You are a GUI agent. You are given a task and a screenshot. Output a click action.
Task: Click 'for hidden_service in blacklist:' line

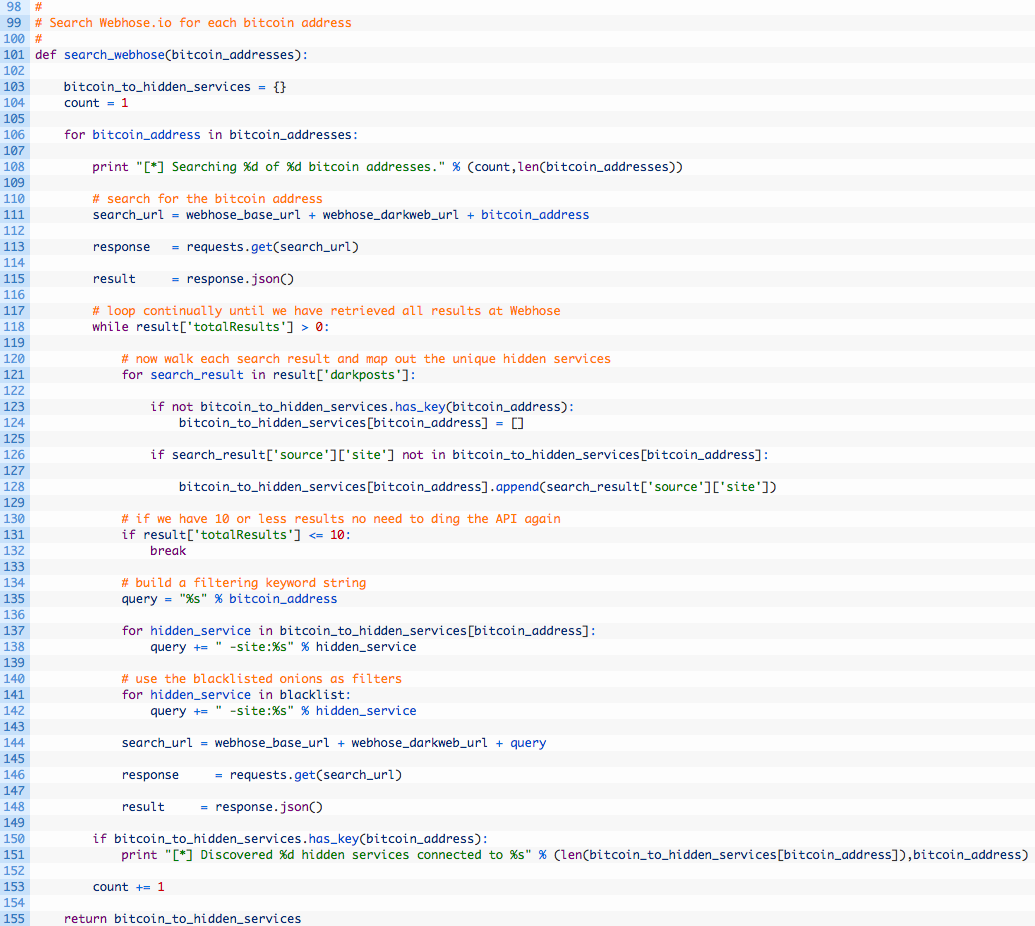[x=236, y=695]
